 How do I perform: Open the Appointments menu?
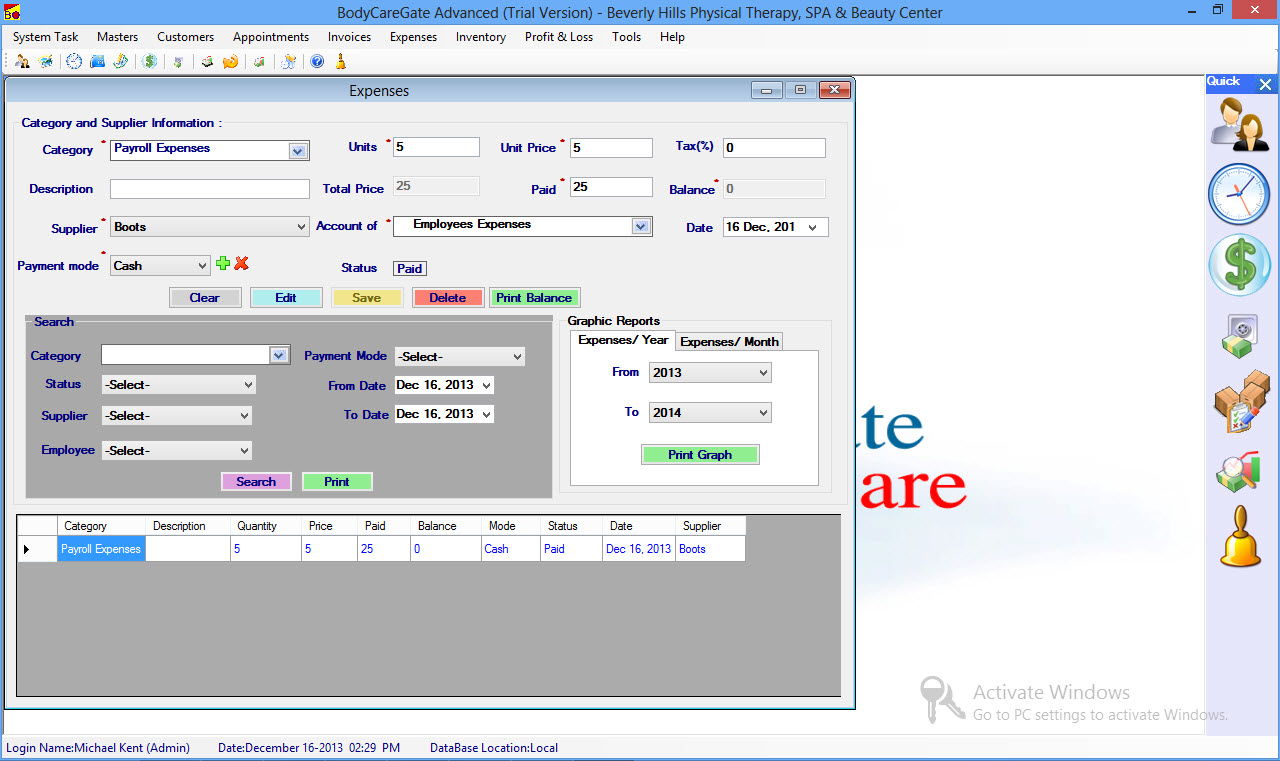click(271, 37)
